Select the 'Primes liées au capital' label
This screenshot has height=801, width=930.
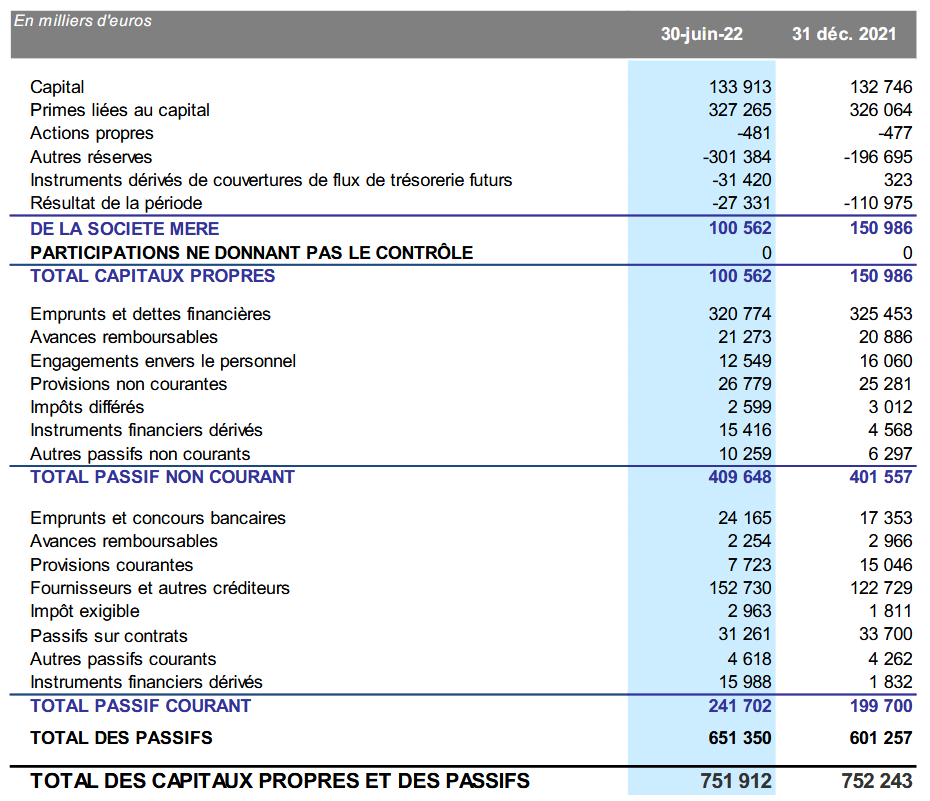pos(120,110)
